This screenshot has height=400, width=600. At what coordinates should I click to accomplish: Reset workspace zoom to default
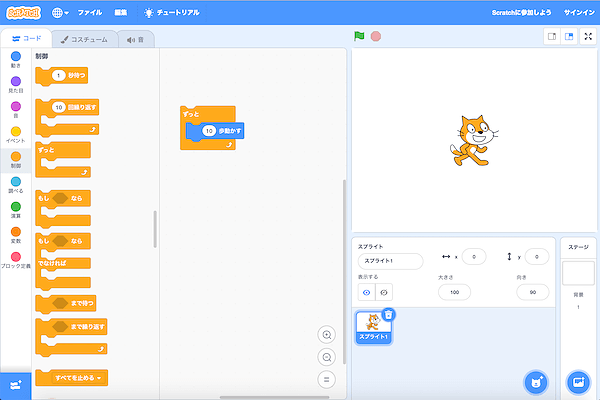click(326, 379)
